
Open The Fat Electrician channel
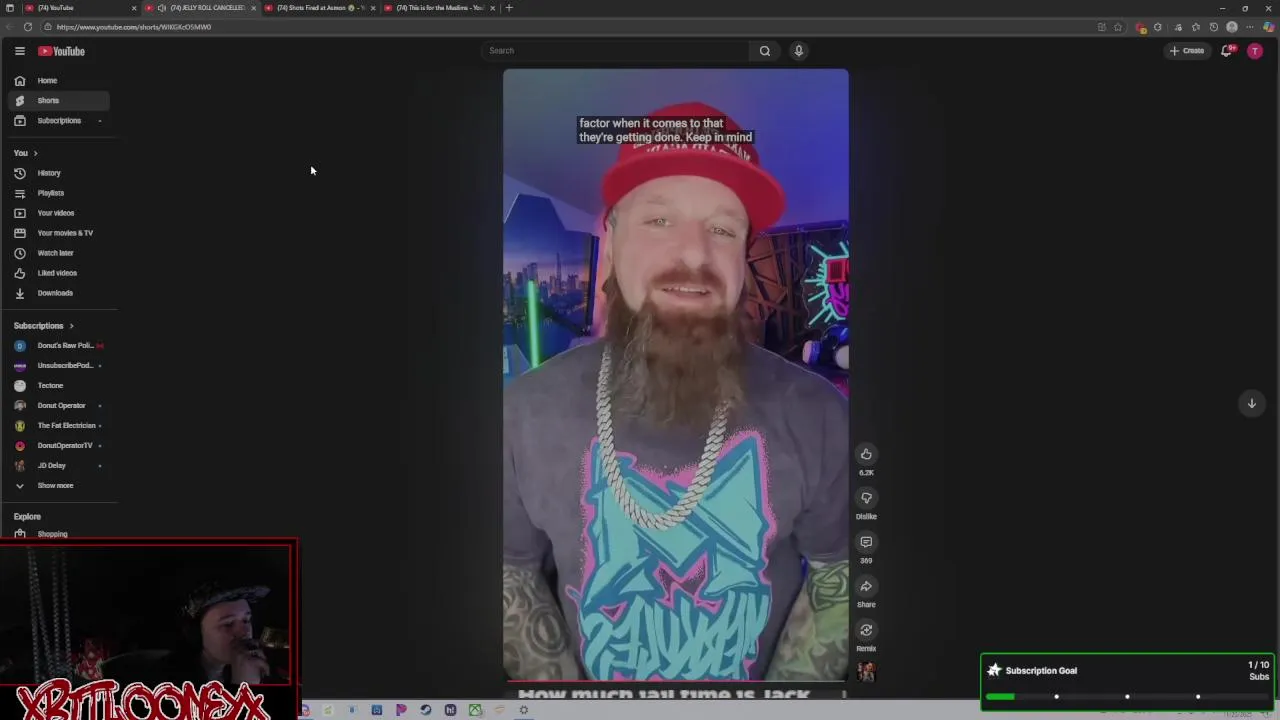coord(59,425)
